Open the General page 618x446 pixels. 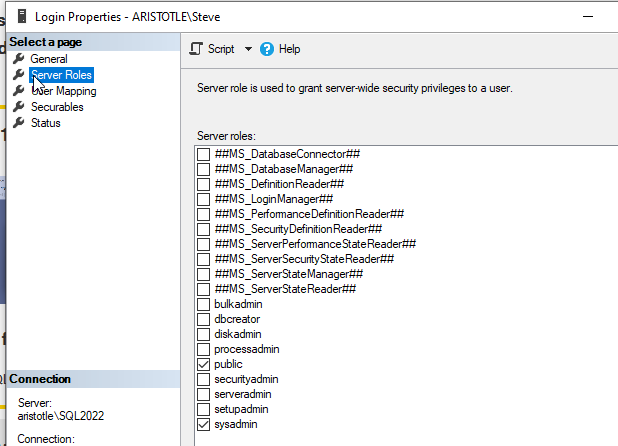point(49,59)
